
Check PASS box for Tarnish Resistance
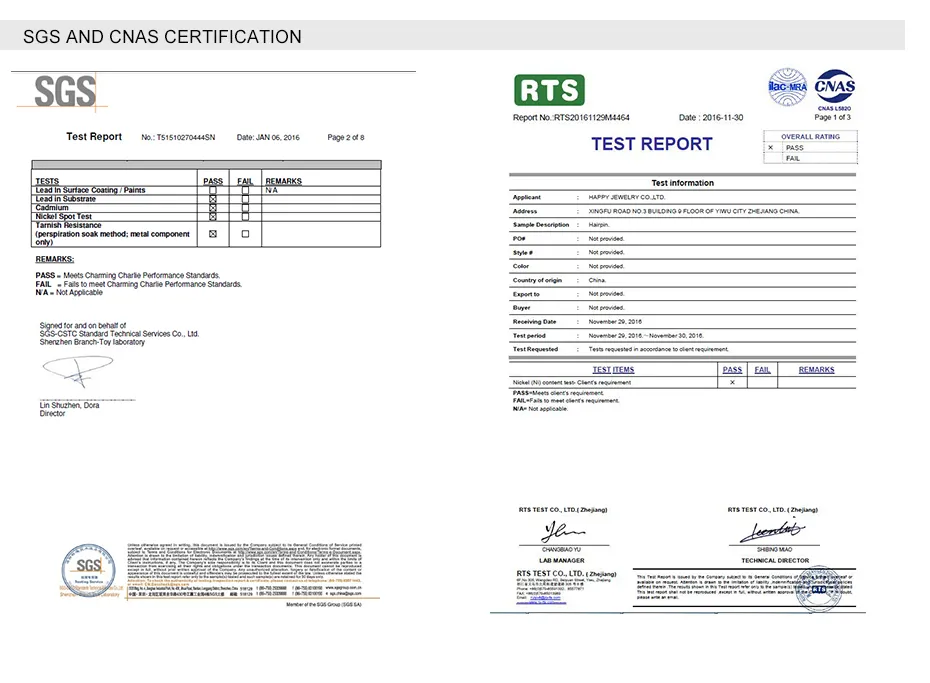(x=213, y=234)
